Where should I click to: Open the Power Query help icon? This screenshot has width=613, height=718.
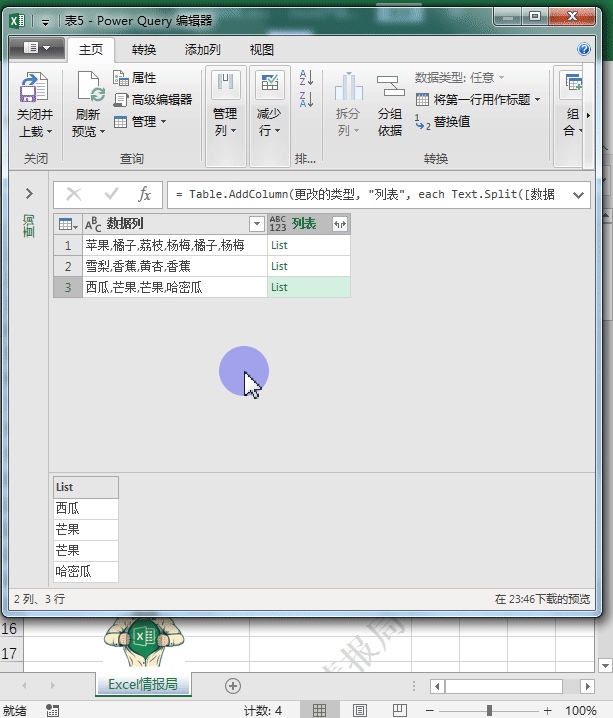click(584, 49)
